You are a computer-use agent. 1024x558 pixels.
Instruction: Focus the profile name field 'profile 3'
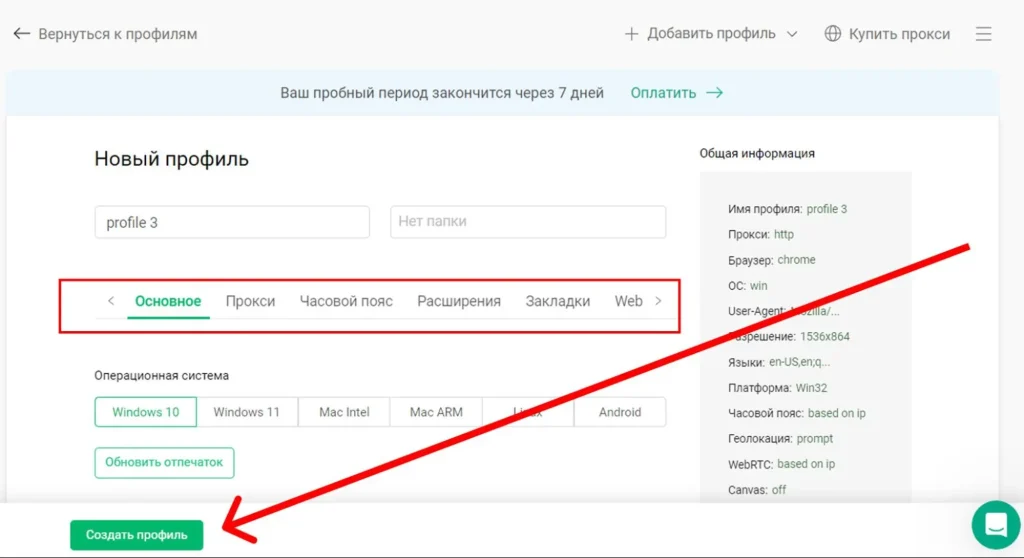[232, 222]
